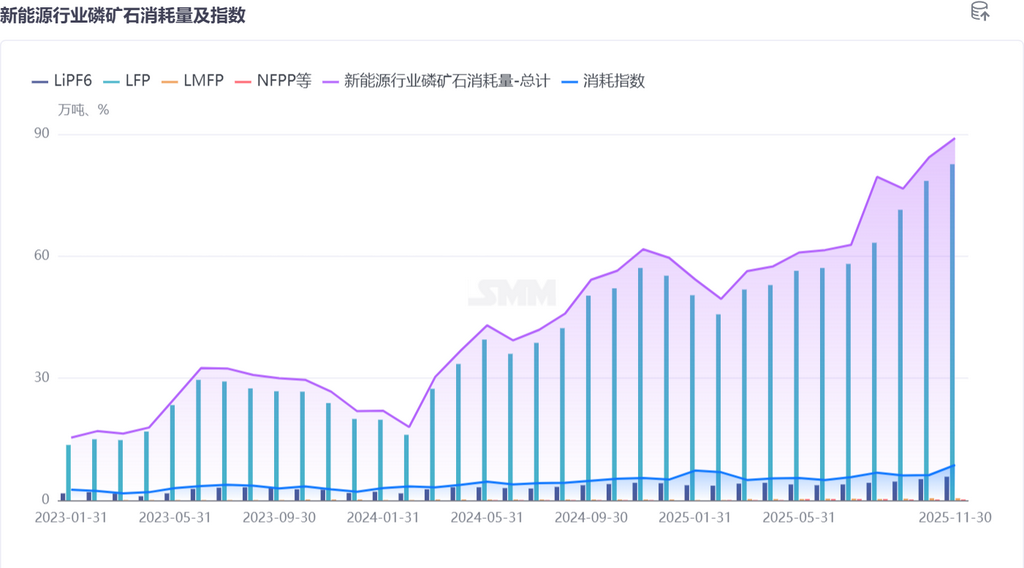Click the SMM watermark in chart center
Screen dimensions: 1024x568
[x=512, y=293]
